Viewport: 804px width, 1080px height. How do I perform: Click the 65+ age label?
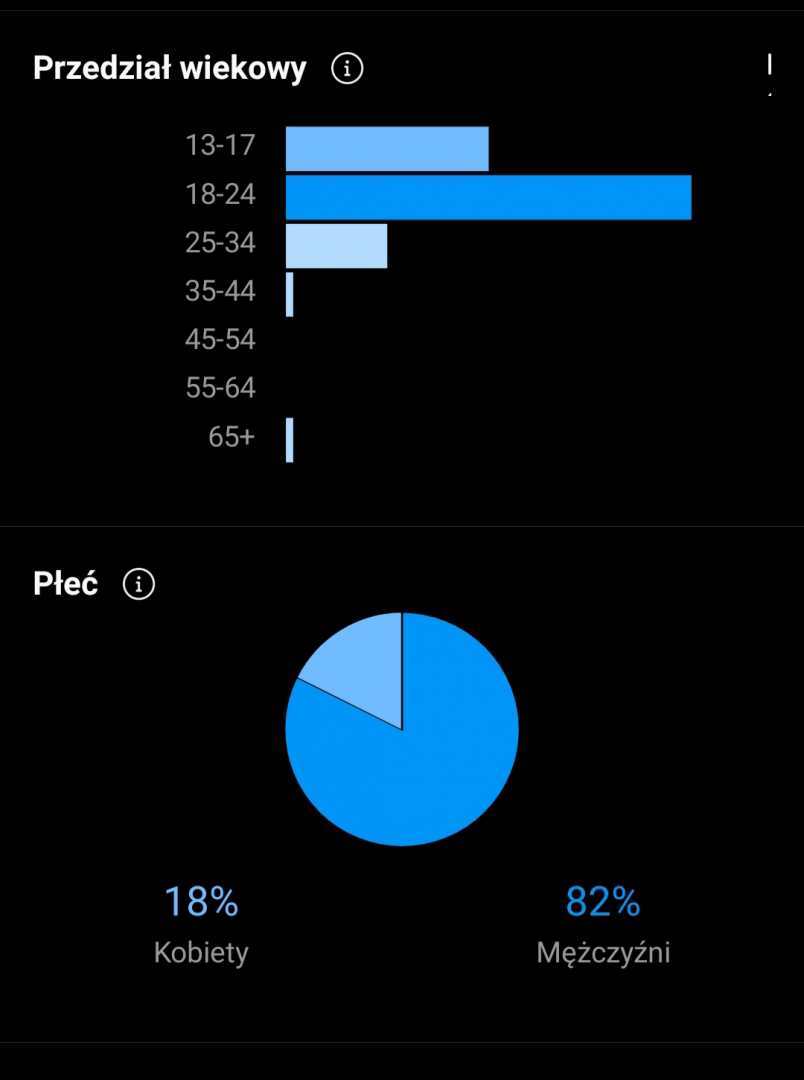point(231,437)
